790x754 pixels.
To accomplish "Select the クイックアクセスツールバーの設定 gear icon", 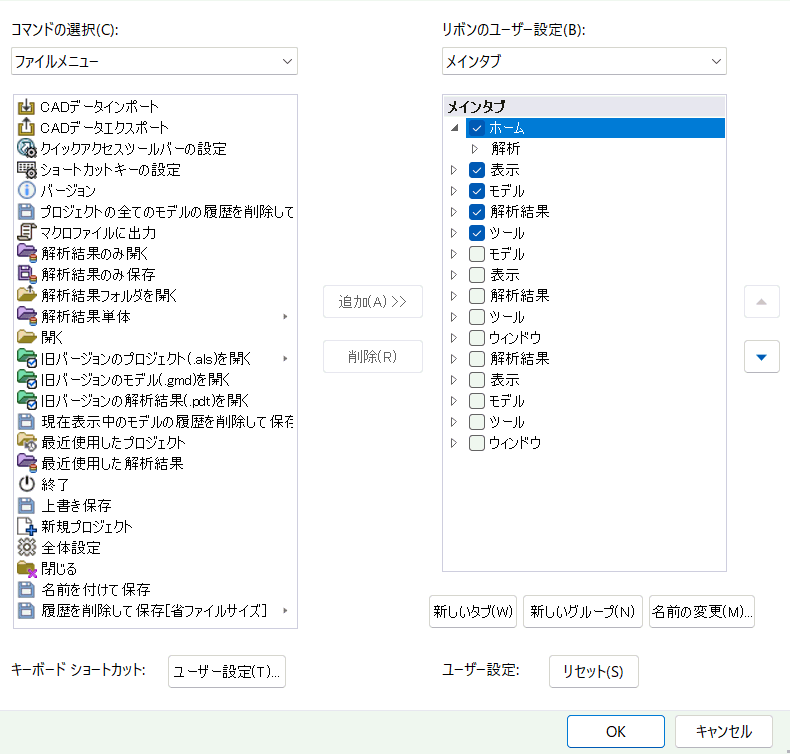I will [27, 149].
